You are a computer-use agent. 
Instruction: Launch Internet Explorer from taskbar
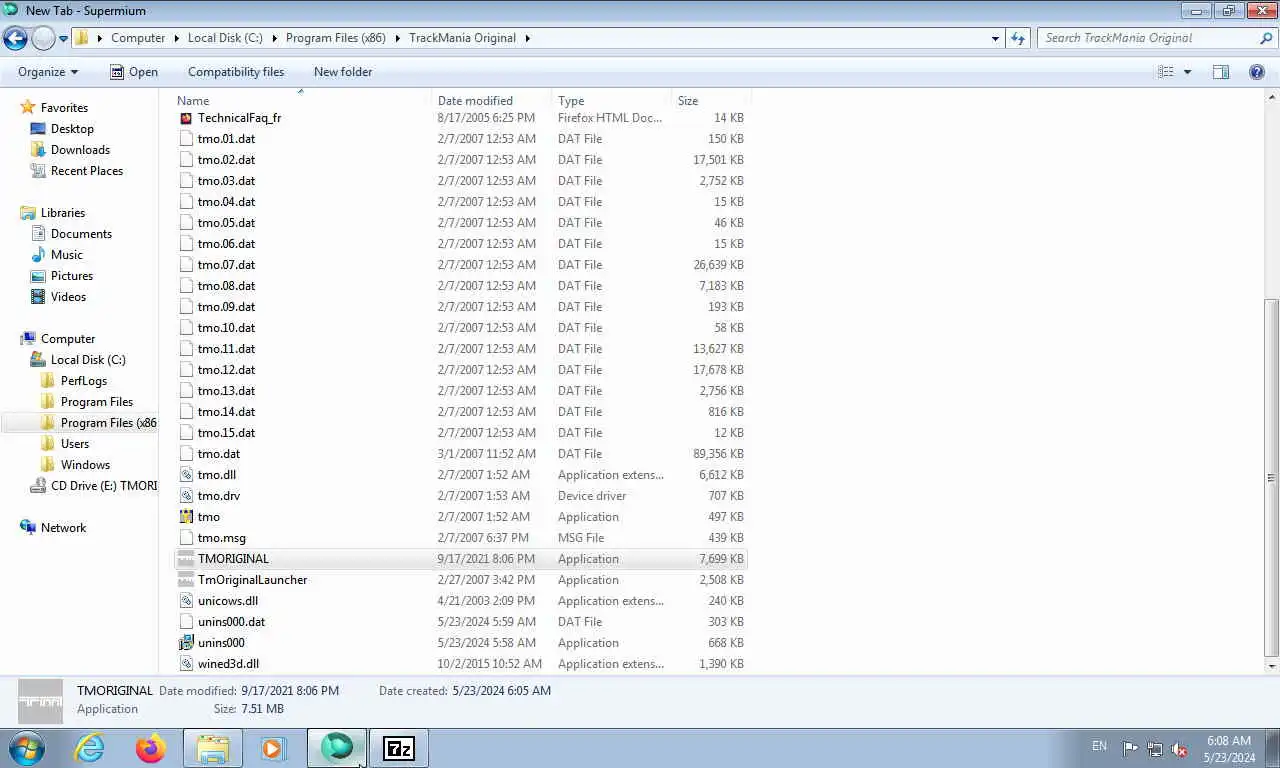pos(89,748)
